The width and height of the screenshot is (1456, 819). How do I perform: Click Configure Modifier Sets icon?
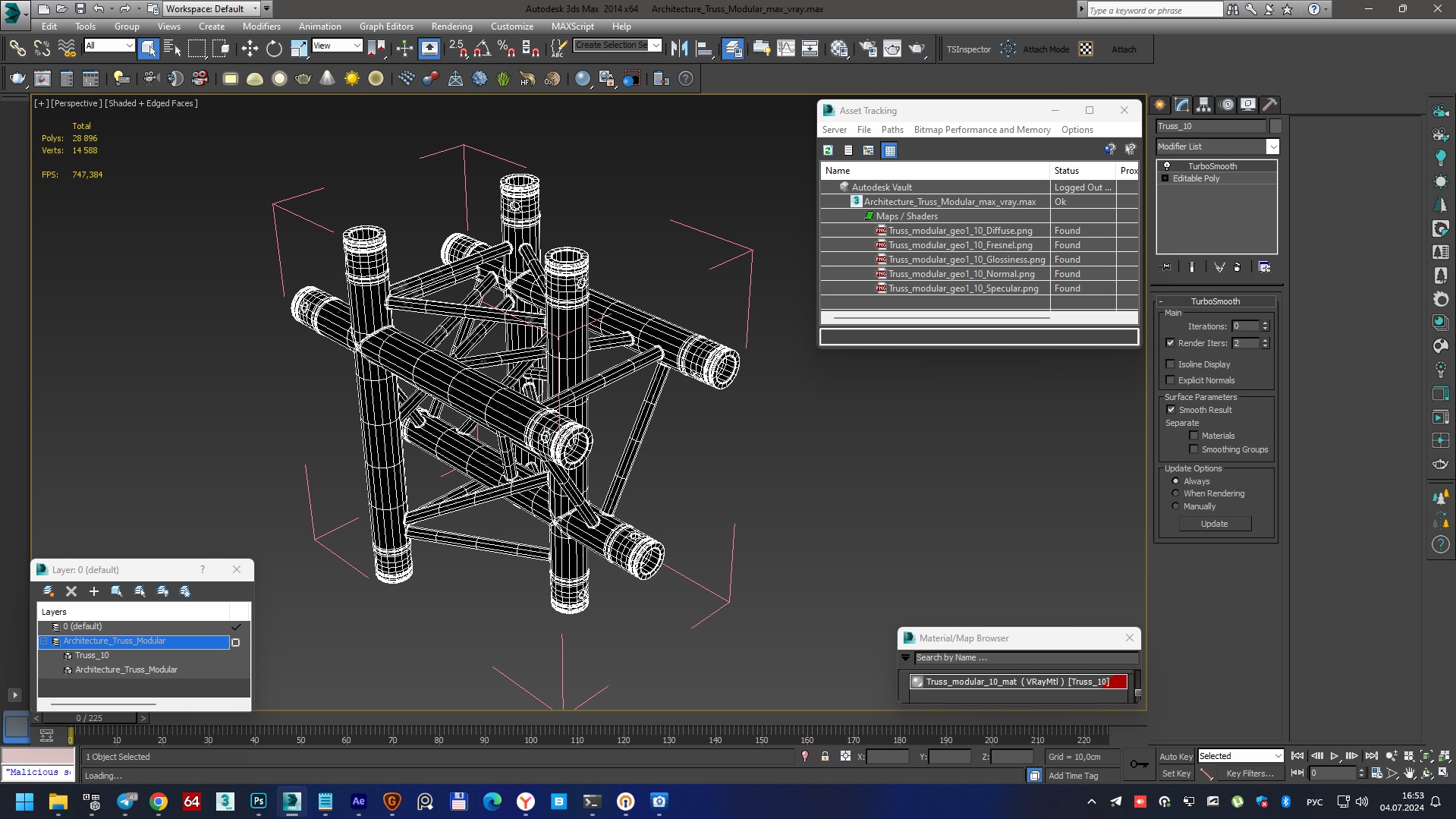1264,267
